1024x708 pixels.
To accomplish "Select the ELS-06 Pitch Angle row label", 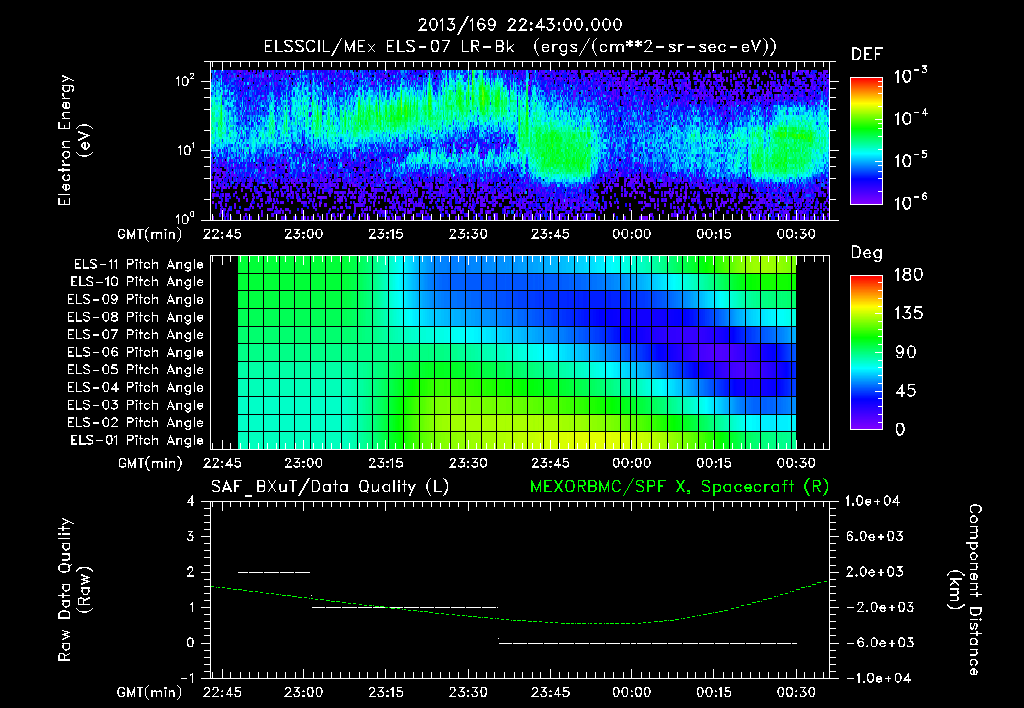I will click(136, 352).
